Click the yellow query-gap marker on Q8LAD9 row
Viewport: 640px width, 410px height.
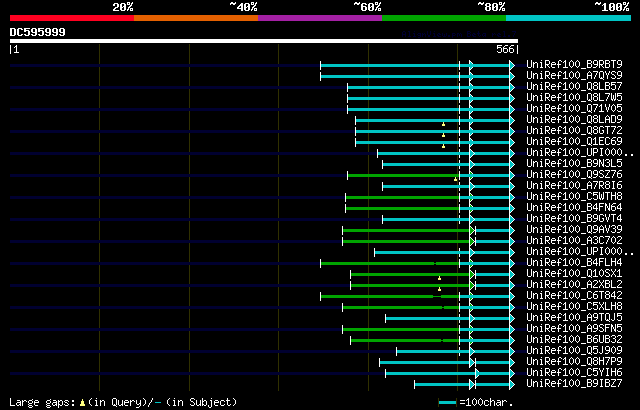tap(443, 124)
